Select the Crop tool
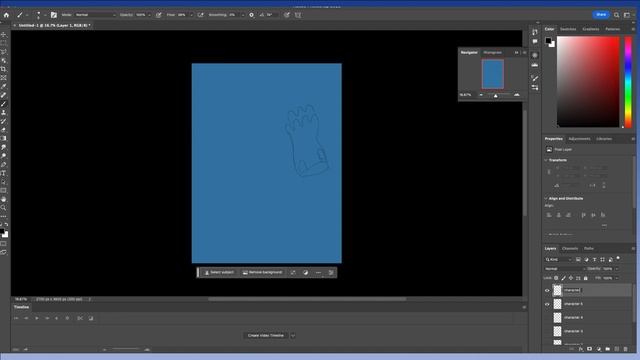This screenshot has height=360, width=640. 4,69
